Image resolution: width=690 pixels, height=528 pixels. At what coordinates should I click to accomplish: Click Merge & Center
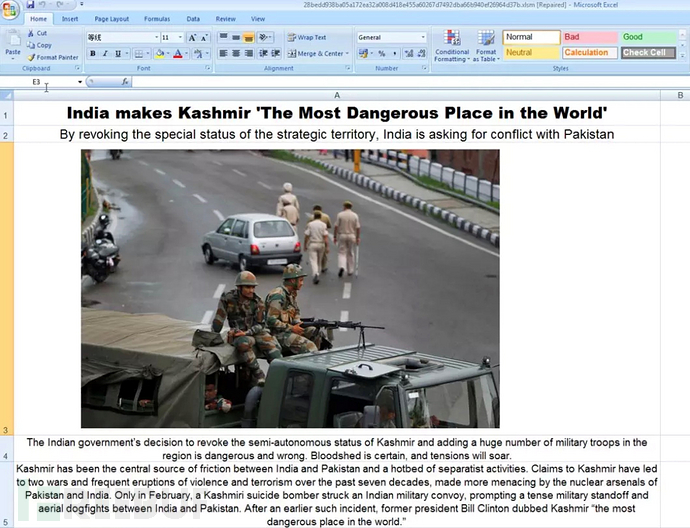[x=315, y=53]
